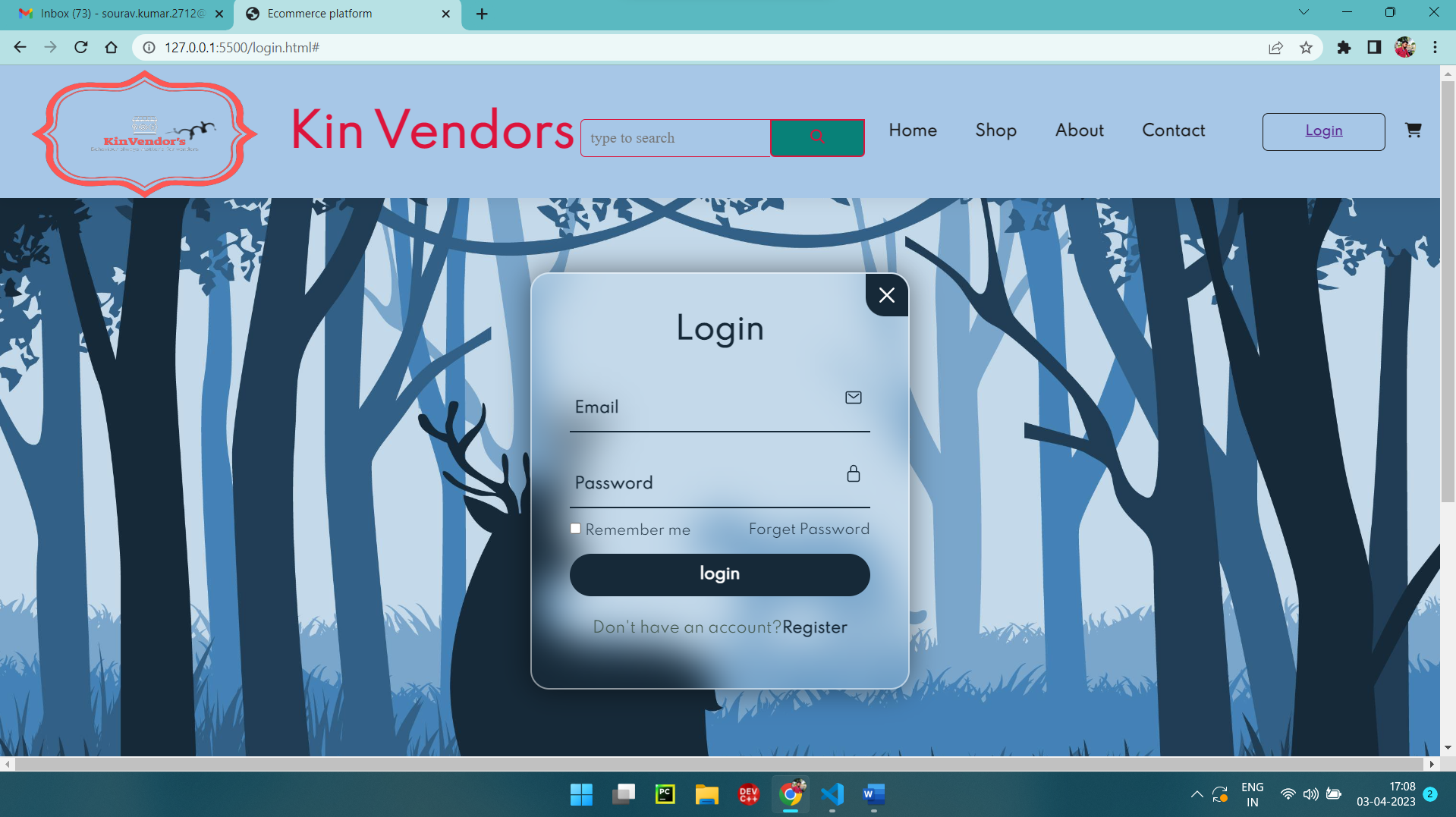Open the Chrome extensions puzzle icon

click(1344, 47)
